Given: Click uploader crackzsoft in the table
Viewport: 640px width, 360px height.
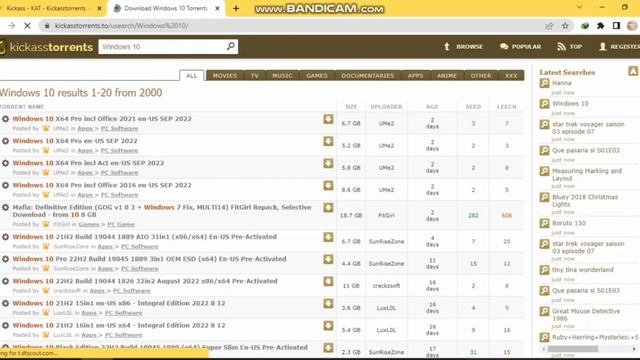Looking at the screenshot, I should [386, 286].
